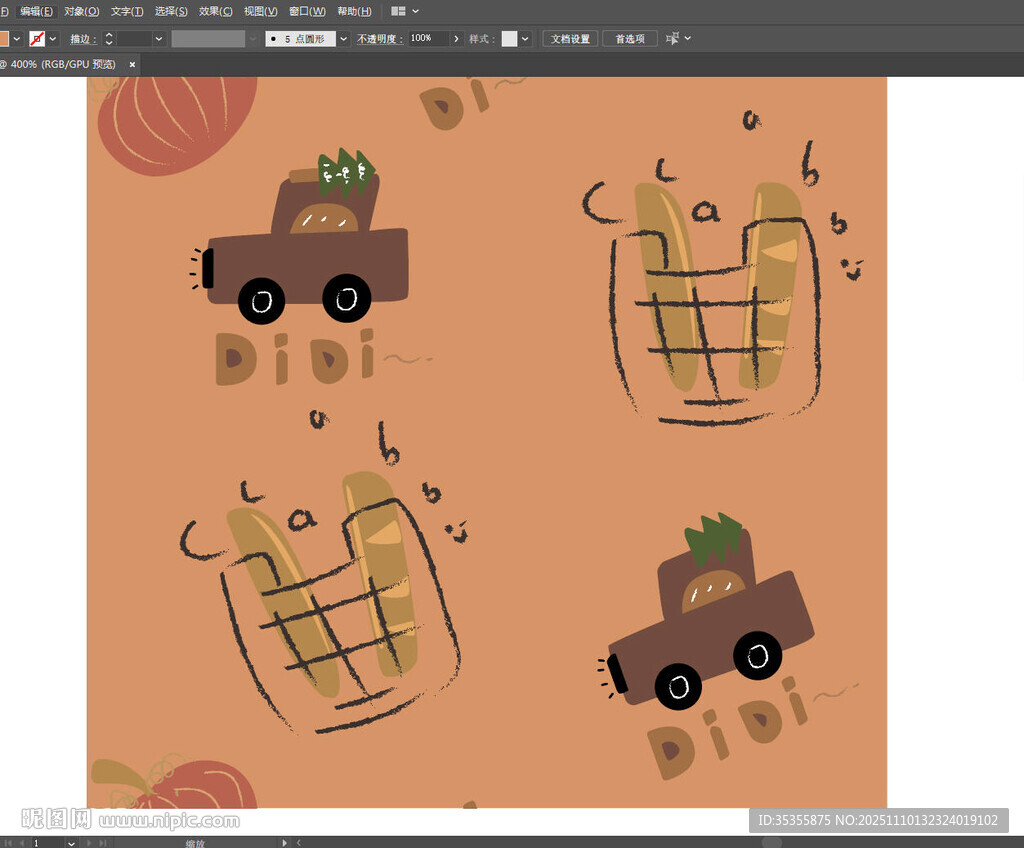This screenshot has width=1024, height=848.
Task: Close the document tab
Action: pos(132,64)
